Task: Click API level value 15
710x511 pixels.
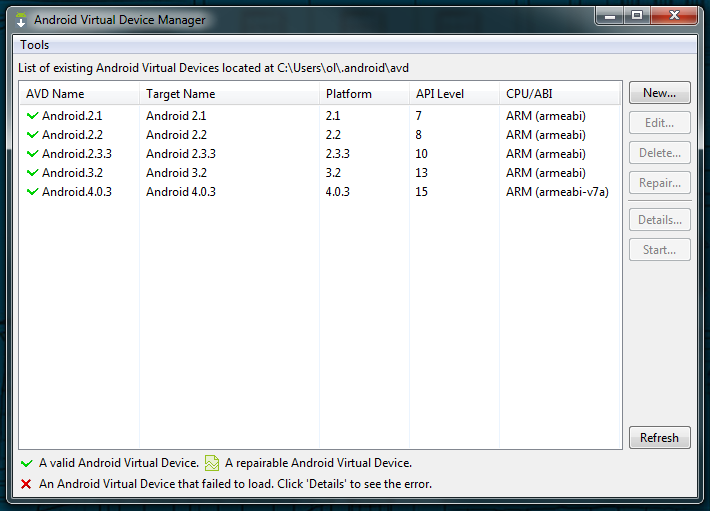Action: 422,192
